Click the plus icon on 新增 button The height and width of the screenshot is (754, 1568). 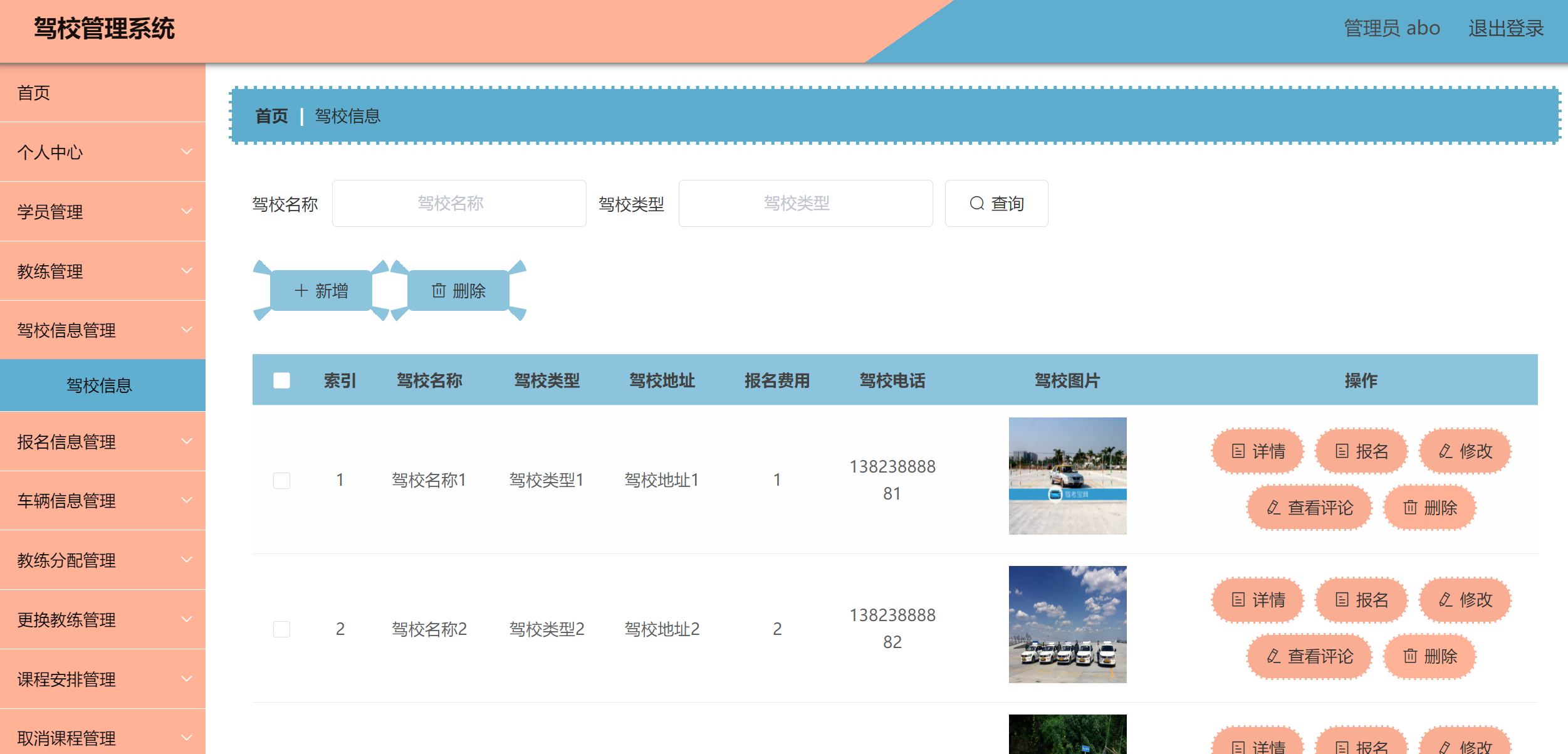point(300,290)
